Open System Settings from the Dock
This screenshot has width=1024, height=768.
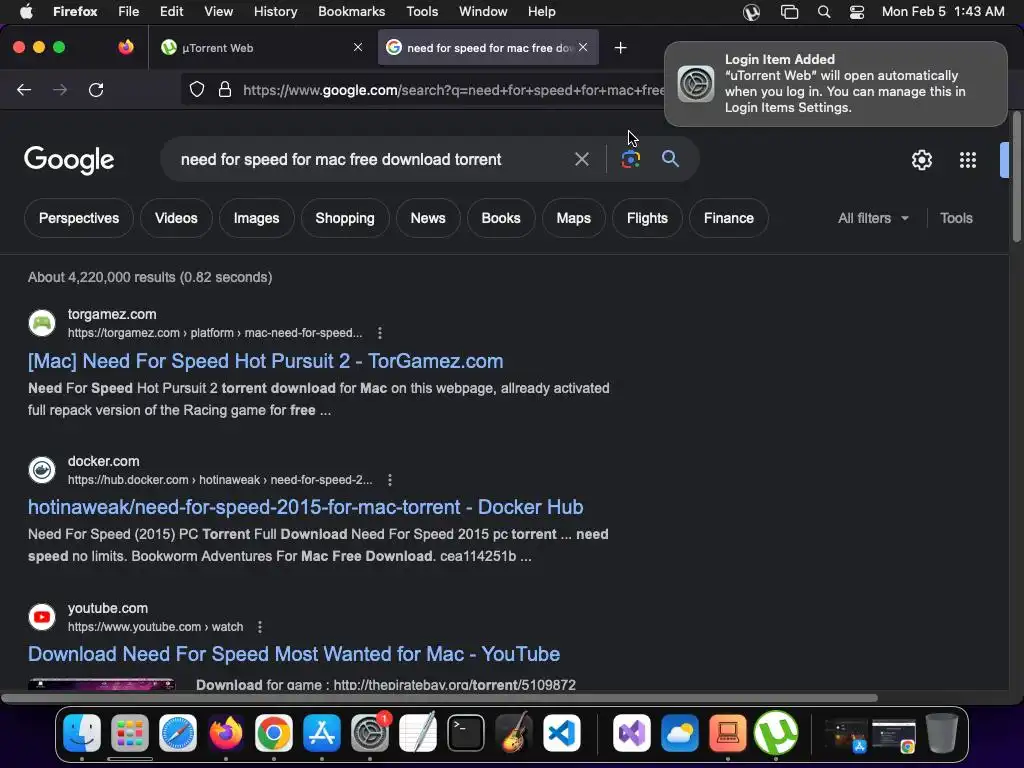370,733
